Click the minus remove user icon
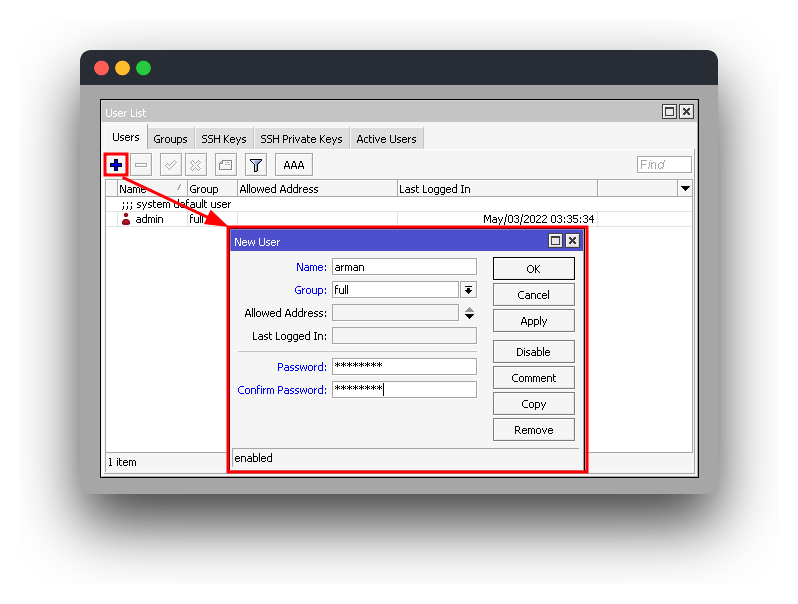Viewport: 798px width, 604px height. coord(141,165)
